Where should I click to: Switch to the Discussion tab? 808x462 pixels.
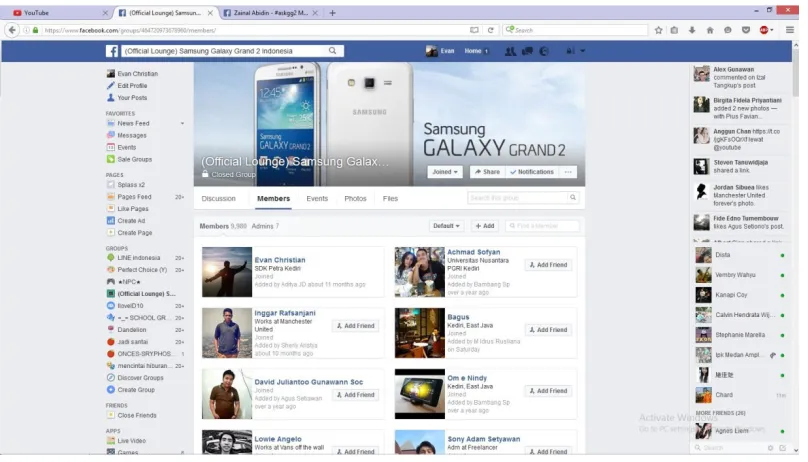click(218, 198)
